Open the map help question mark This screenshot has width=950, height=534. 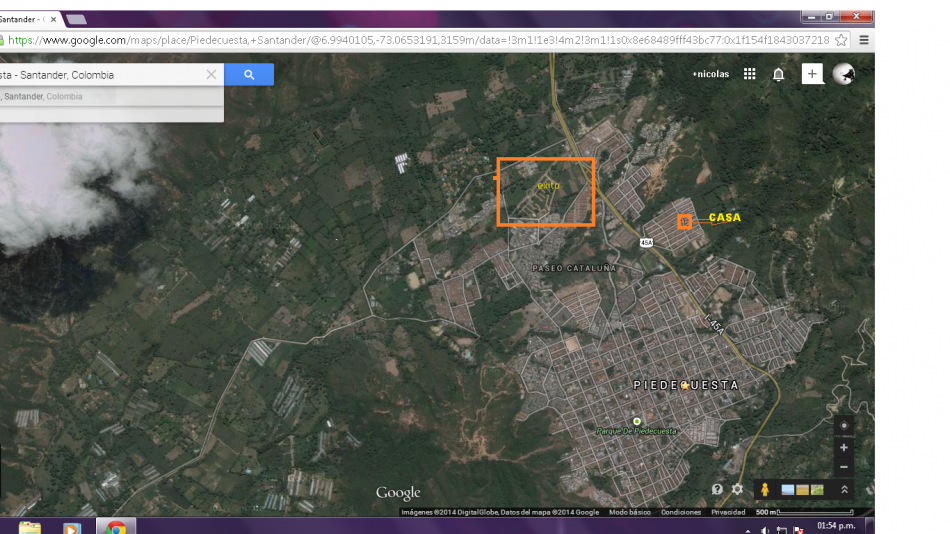717,489
